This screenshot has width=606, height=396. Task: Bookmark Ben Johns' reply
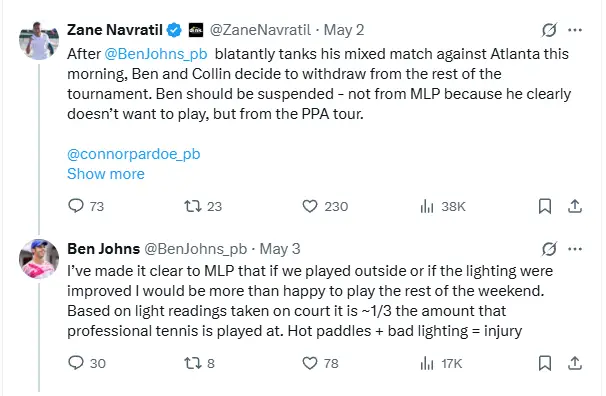pos(545,363)
